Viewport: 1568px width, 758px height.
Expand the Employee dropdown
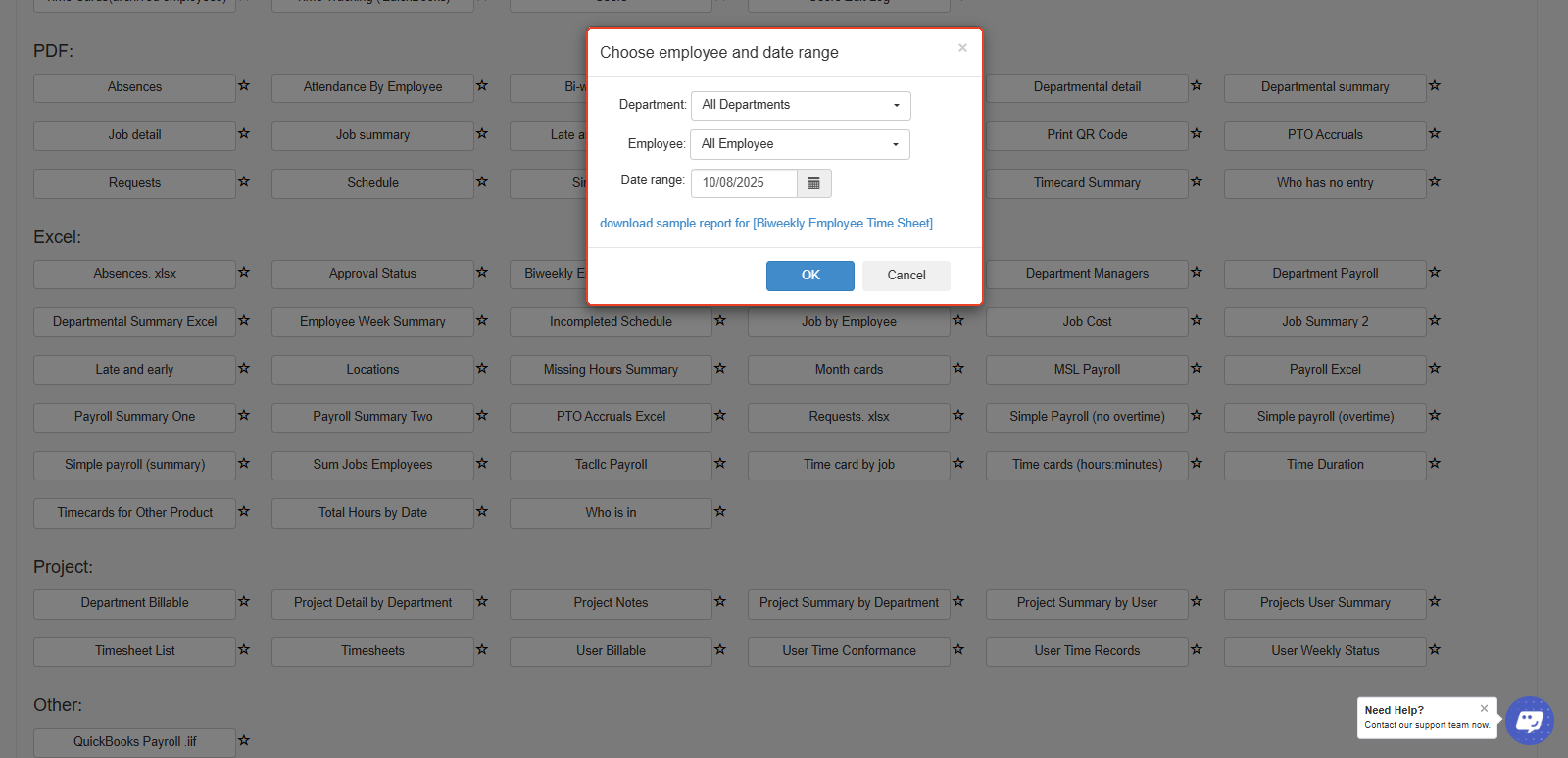click(800, 144)
